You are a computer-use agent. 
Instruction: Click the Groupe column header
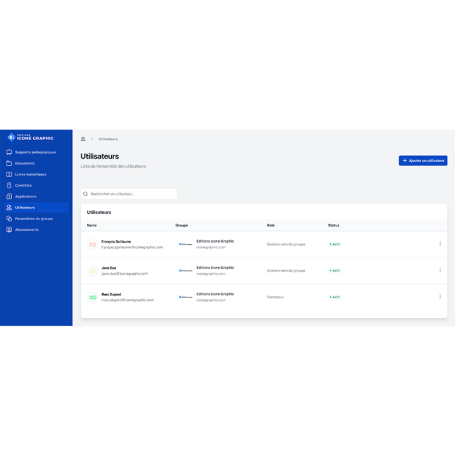pos(182,226)
